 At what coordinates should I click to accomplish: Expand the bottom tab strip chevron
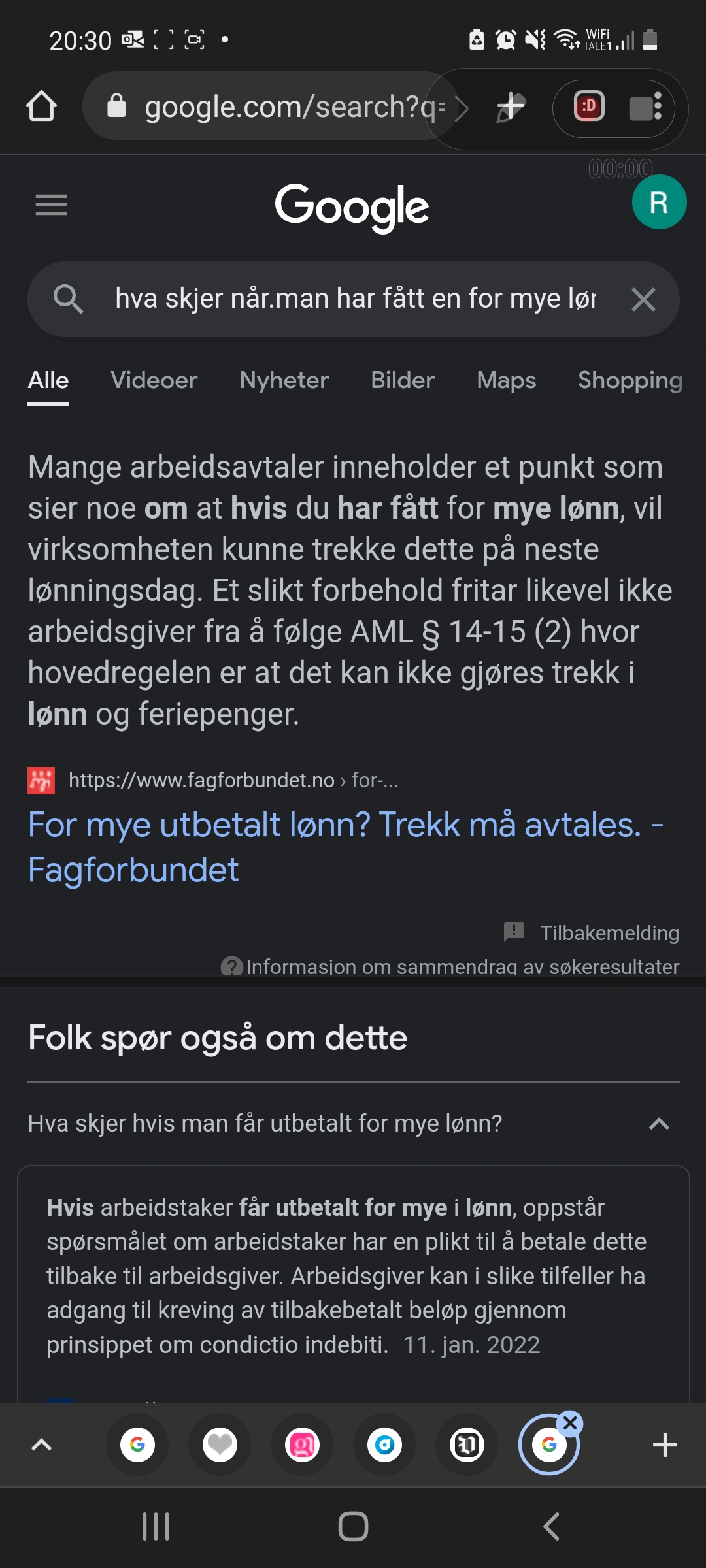(42, 1445)
